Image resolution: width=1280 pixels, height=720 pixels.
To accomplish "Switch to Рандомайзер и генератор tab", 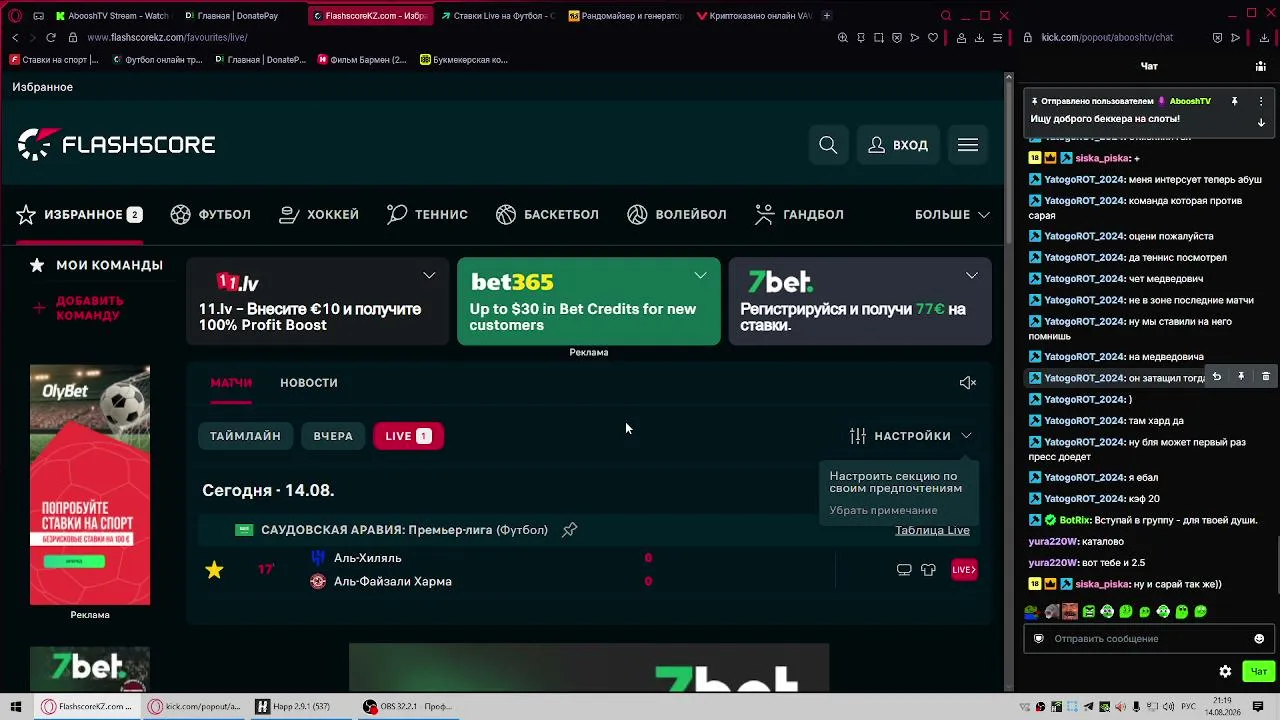I will coord(625,16).
